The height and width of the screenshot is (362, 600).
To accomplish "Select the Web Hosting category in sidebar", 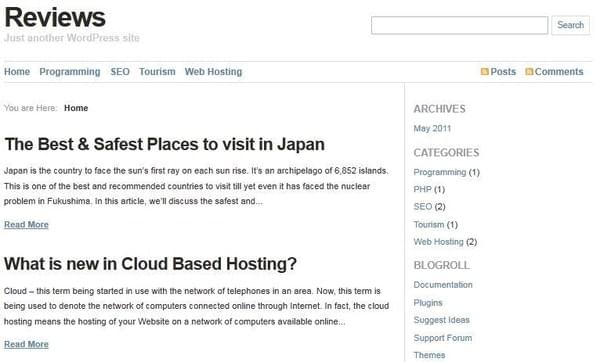I will tap(439, 242).
